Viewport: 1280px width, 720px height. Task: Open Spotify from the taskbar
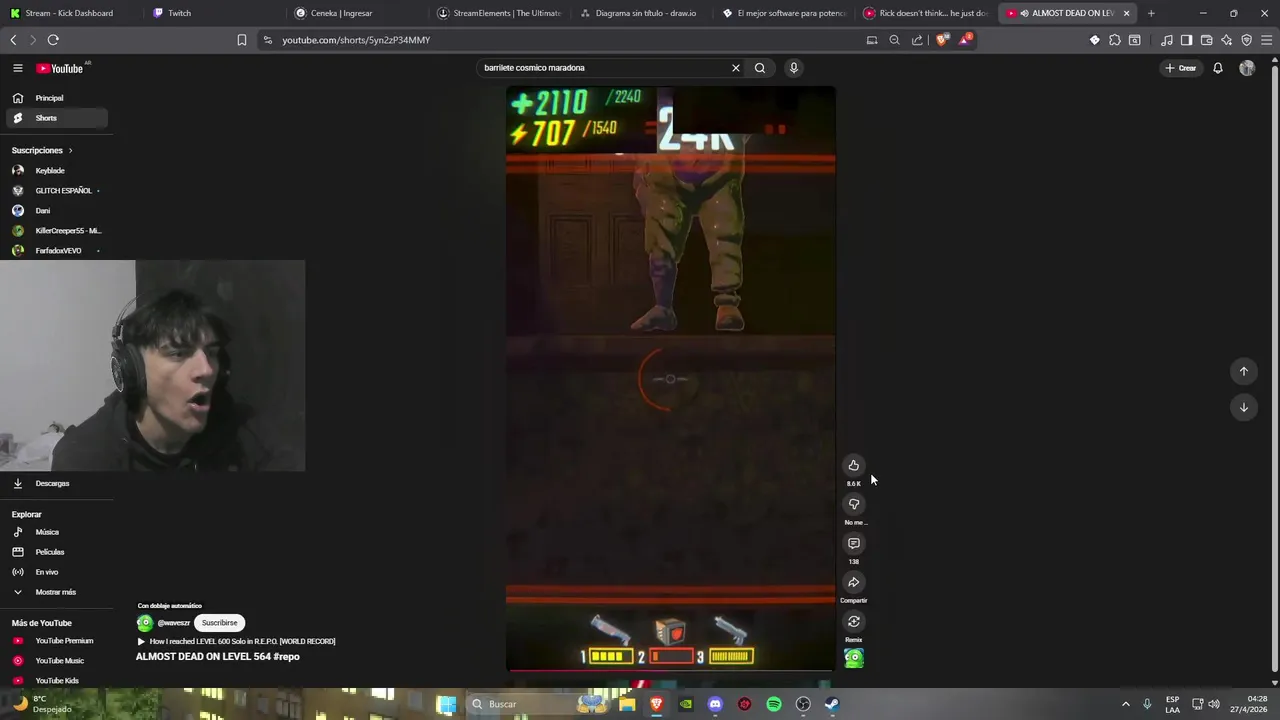point(774,704)
